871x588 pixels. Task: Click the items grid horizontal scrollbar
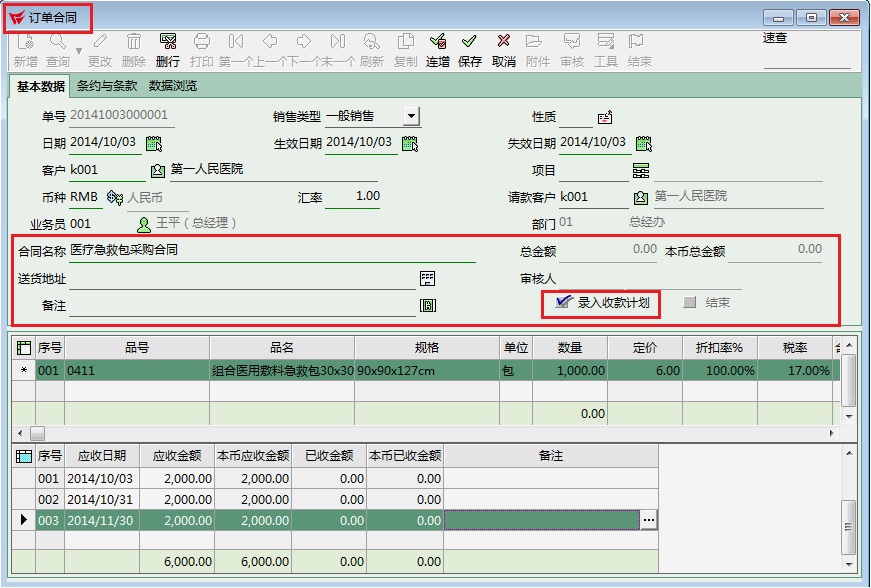[430, 433]
